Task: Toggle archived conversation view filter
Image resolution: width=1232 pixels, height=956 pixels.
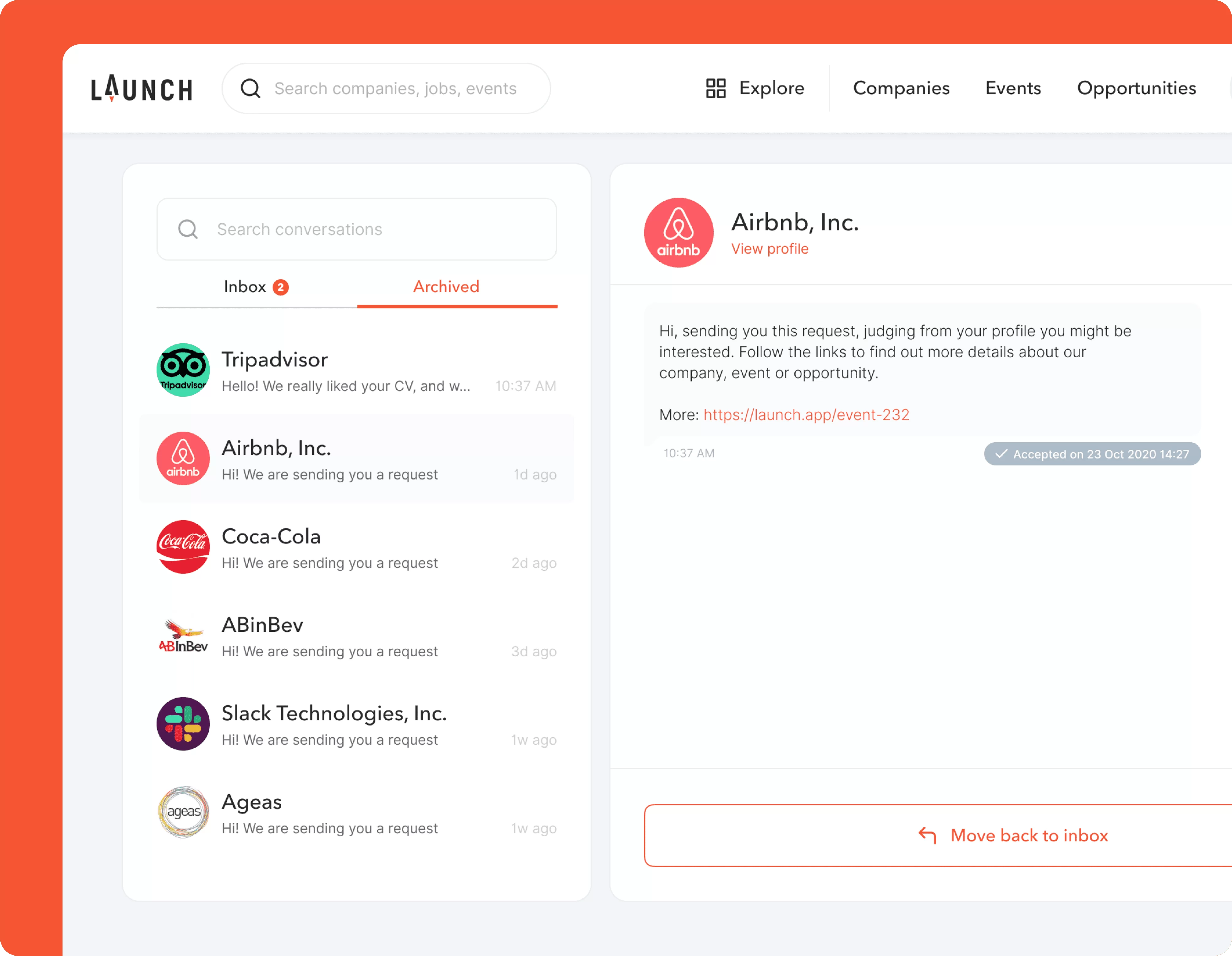Action: pos(447,287)
